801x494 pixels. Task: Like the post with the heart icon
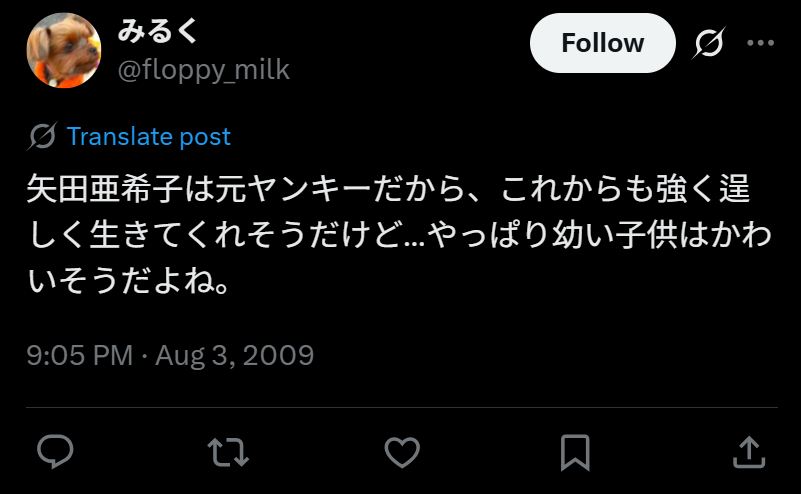(402, 452)
